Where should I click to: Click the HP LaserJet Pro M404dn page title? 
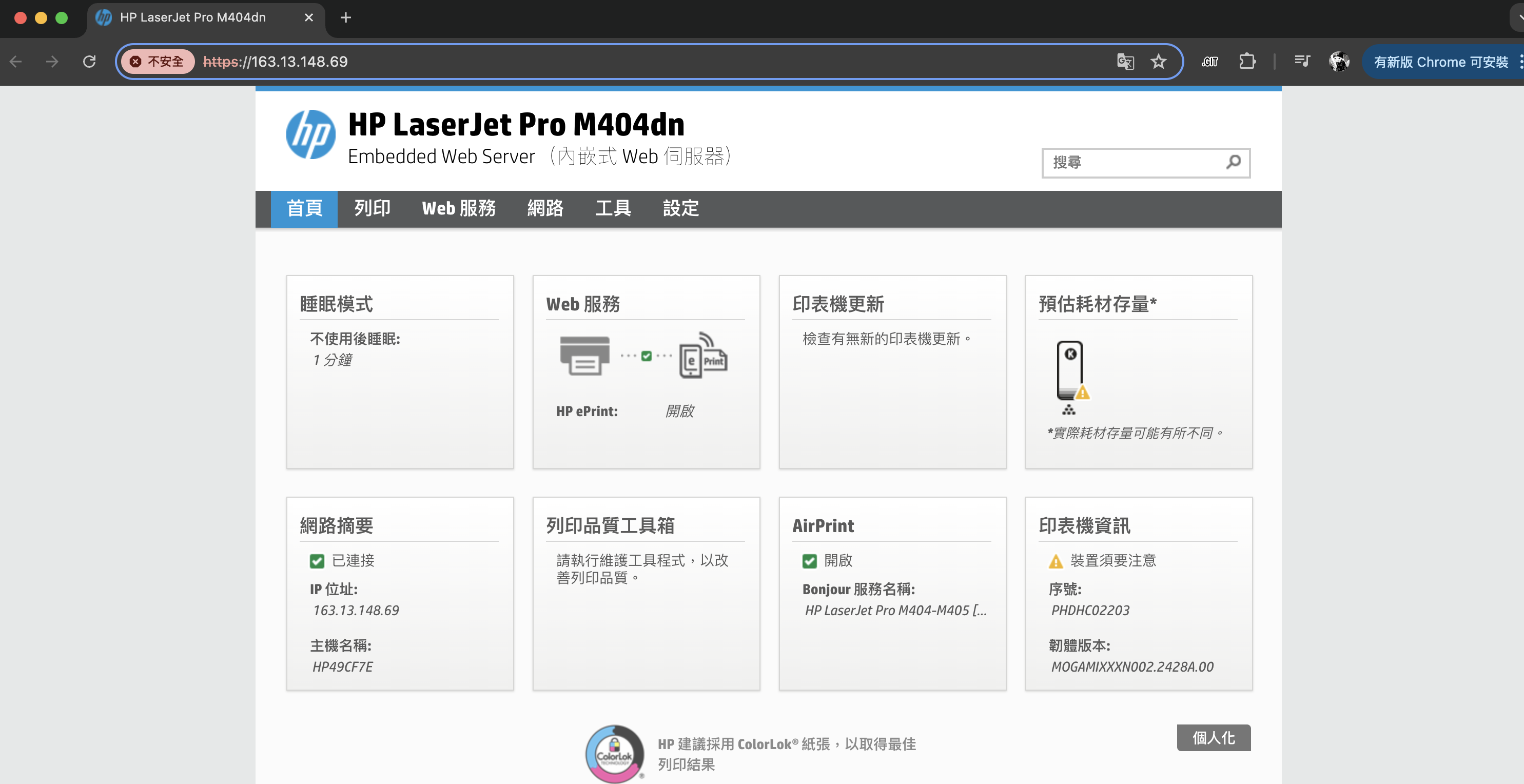pyautogui.click(x=516, y=124)
